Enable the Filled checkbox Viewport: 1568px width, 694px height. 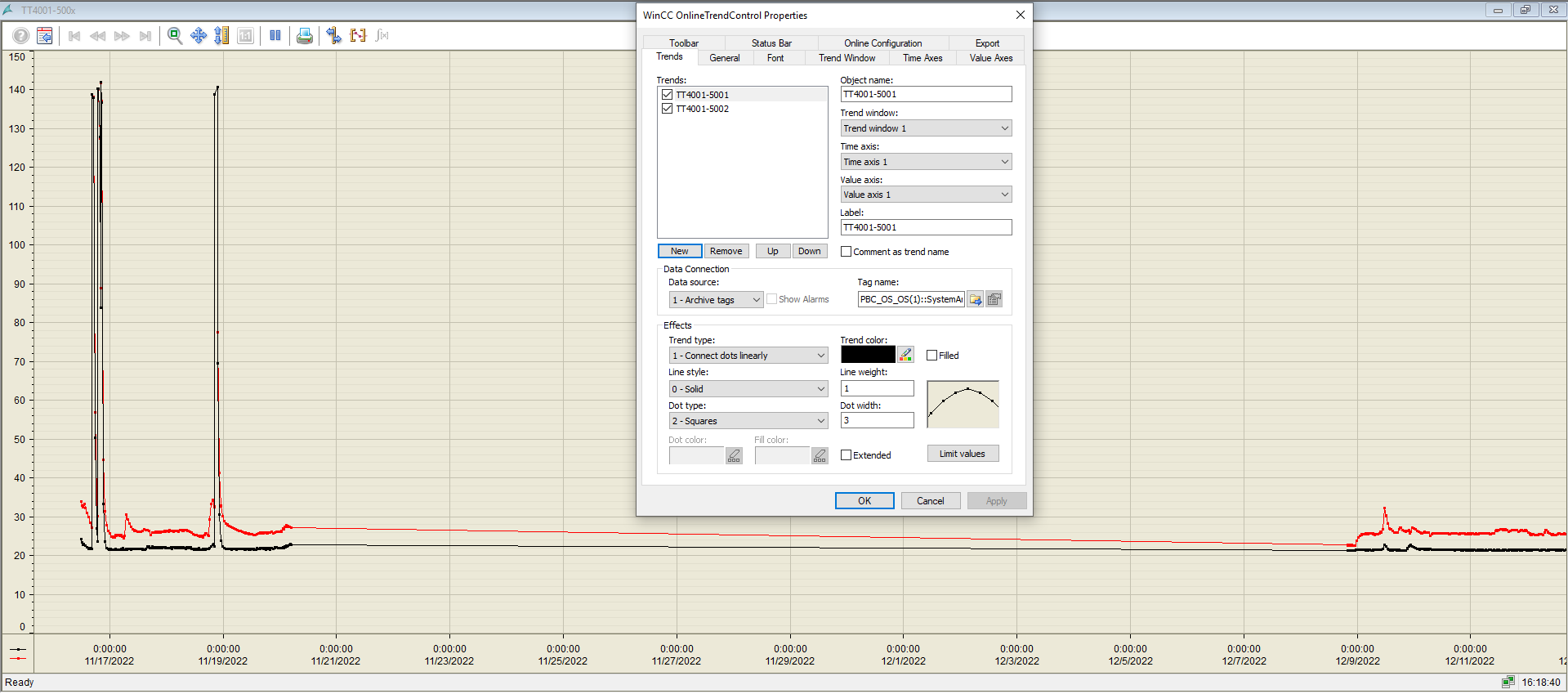click(931, 356)
